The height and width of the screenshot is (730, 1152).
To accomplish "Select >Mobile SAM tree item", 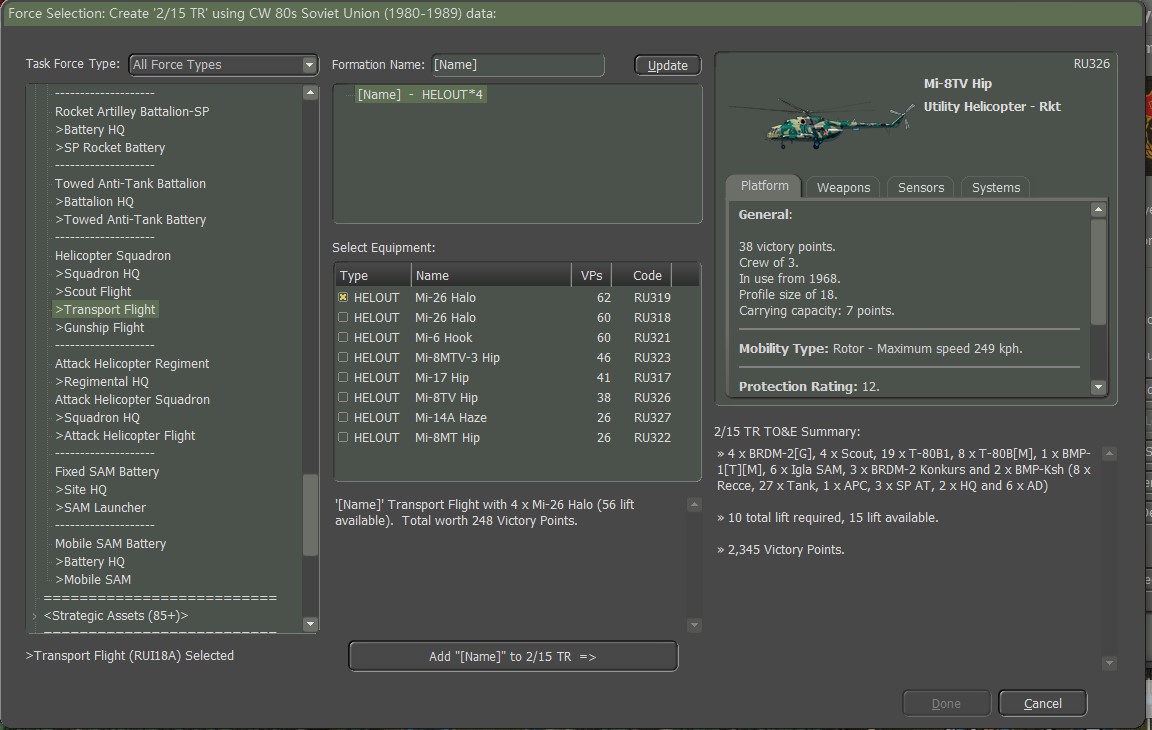I will [93, 579].
